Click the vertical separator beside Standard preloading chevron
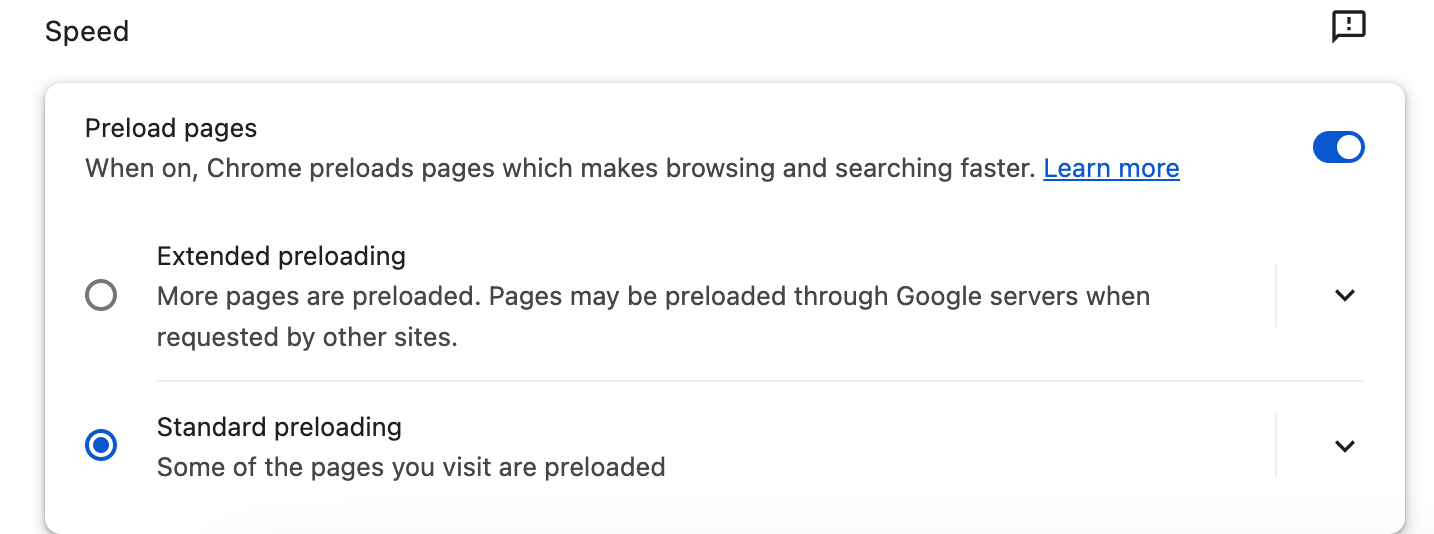Image resolution: width=1434 pixels, height=534 pixels. (x=1276, y=446)
